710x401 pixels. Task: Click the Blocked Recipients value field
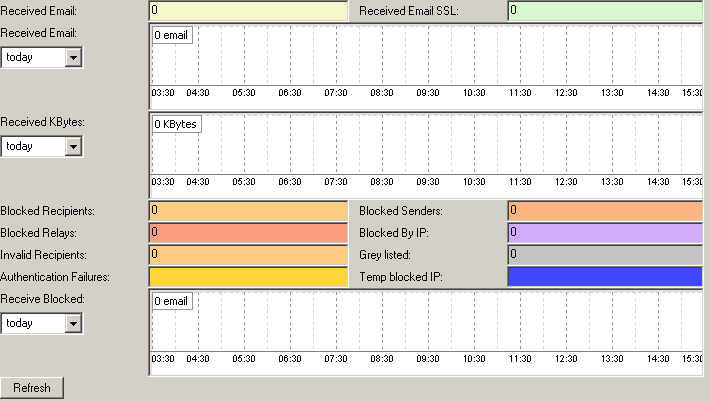[x=248, y=210]
